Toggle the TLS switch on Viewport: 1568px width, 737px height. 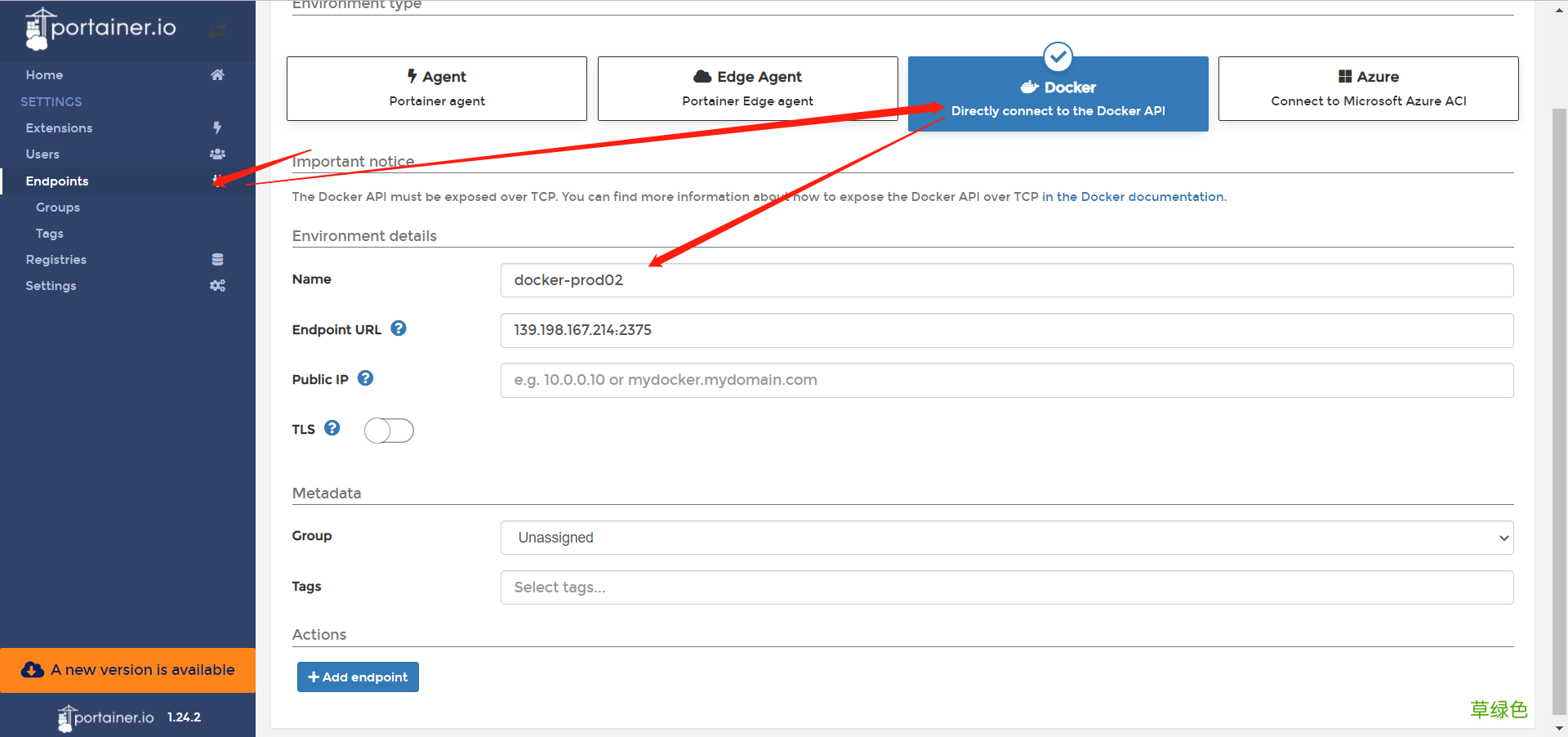pos(389,431)
